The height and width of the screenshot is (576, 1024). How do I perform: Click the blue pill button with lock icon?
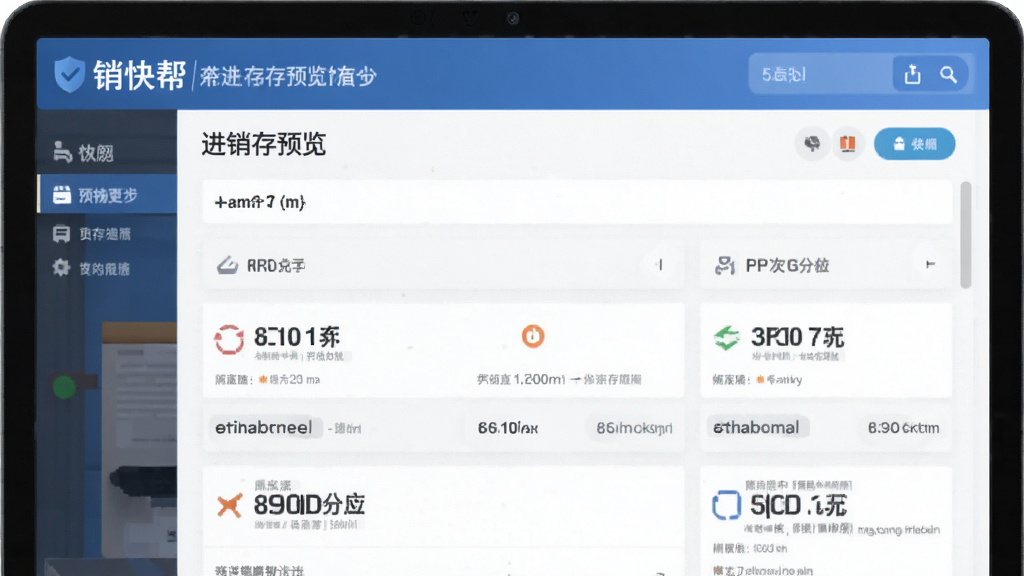click(914, 144)
